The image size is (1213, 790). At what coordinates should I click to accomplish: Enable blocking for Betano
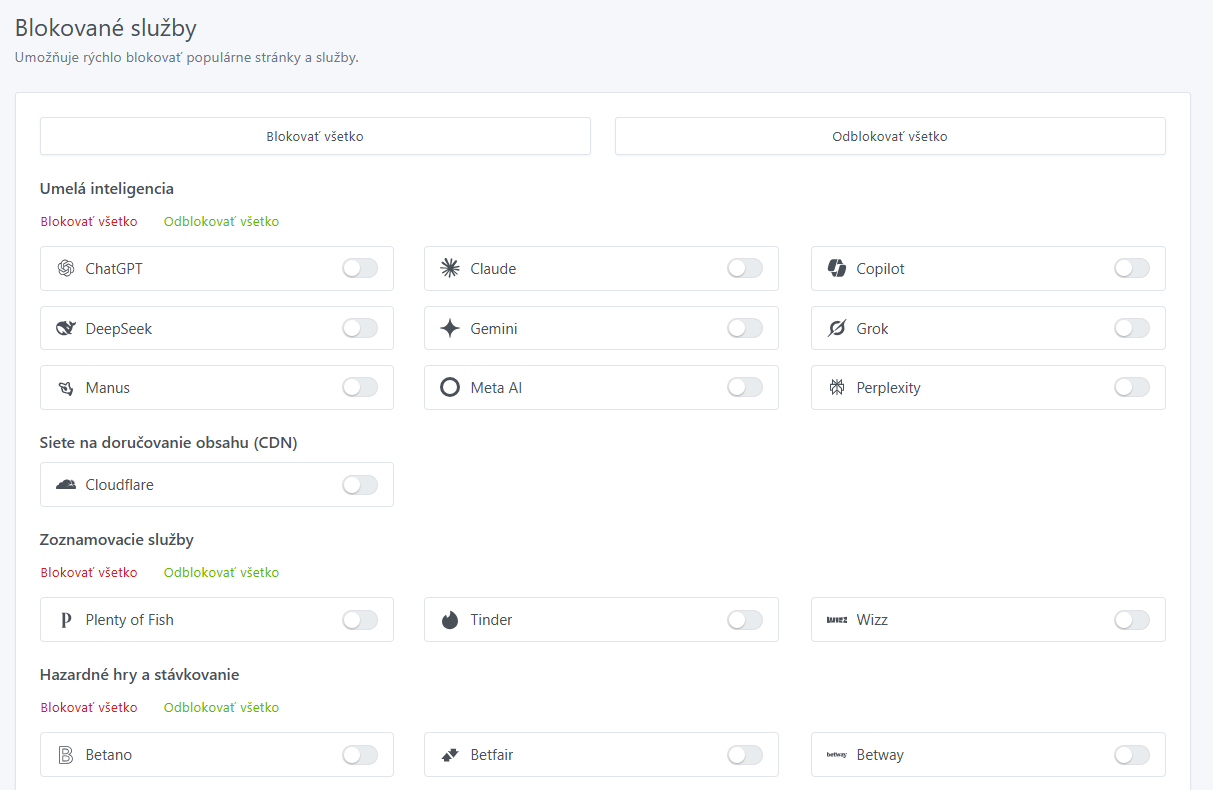360,755
